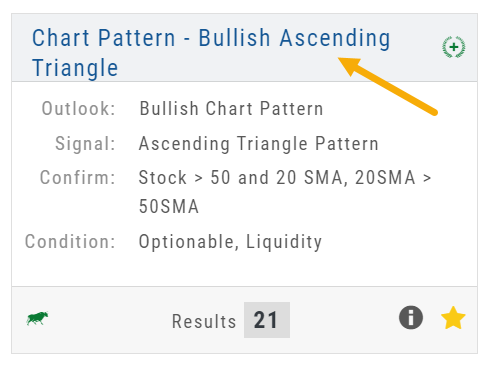The width and height of the screenshot is (494, 365).
Task: Click the green laurel plus icon
Action: [x=454, y=47]
